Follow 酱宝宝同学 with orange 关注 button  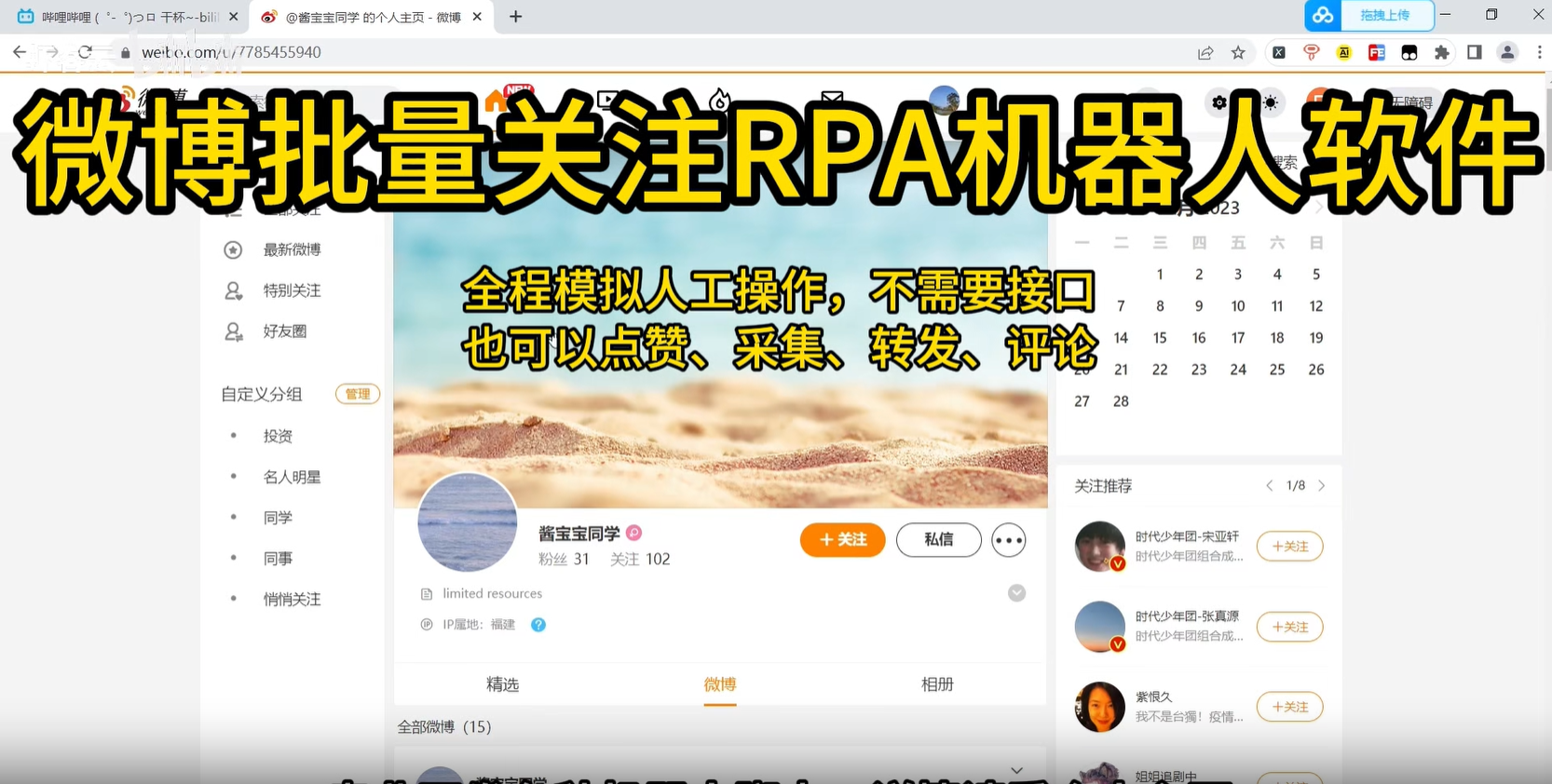tap(842, 540)
